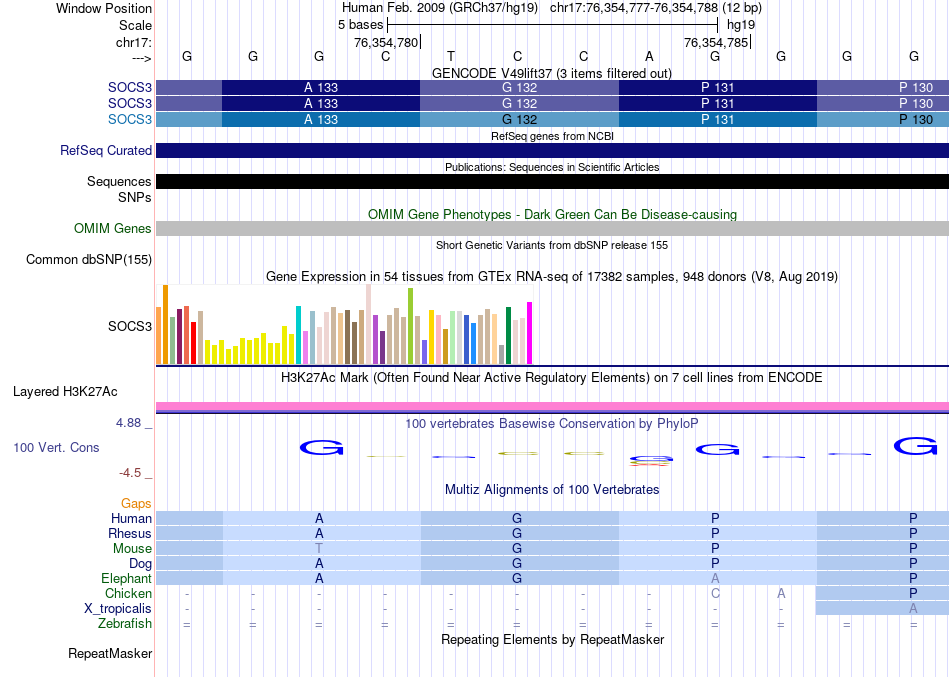This screenshot has width=950, height=677.
Task: Click the 4.88 PhyloP upper scale value
Action: pyautogui.click(x=128, y=423)
